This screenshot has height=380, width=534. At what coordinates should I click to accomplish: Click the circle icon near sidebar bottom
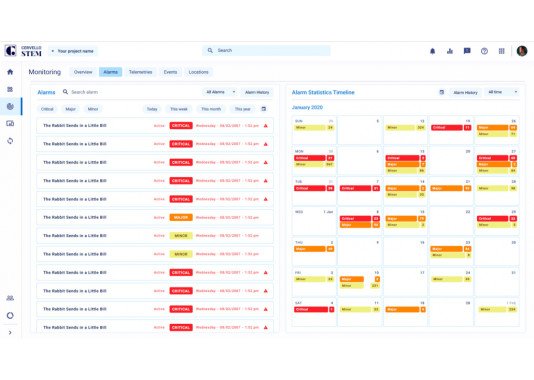click(x=10, y=315)
